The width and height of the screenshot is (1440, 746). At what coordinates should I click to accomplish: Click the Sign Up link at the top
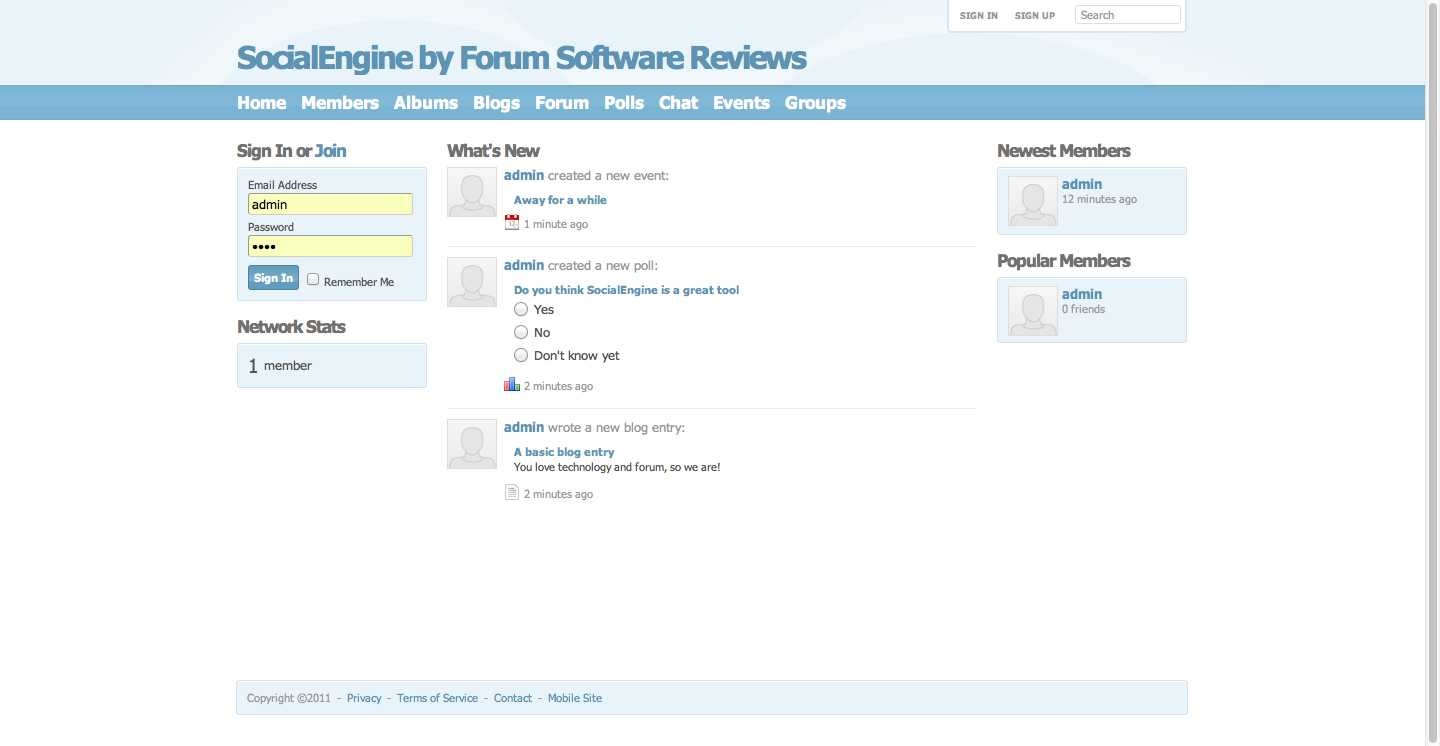(x=1034, y=16)
